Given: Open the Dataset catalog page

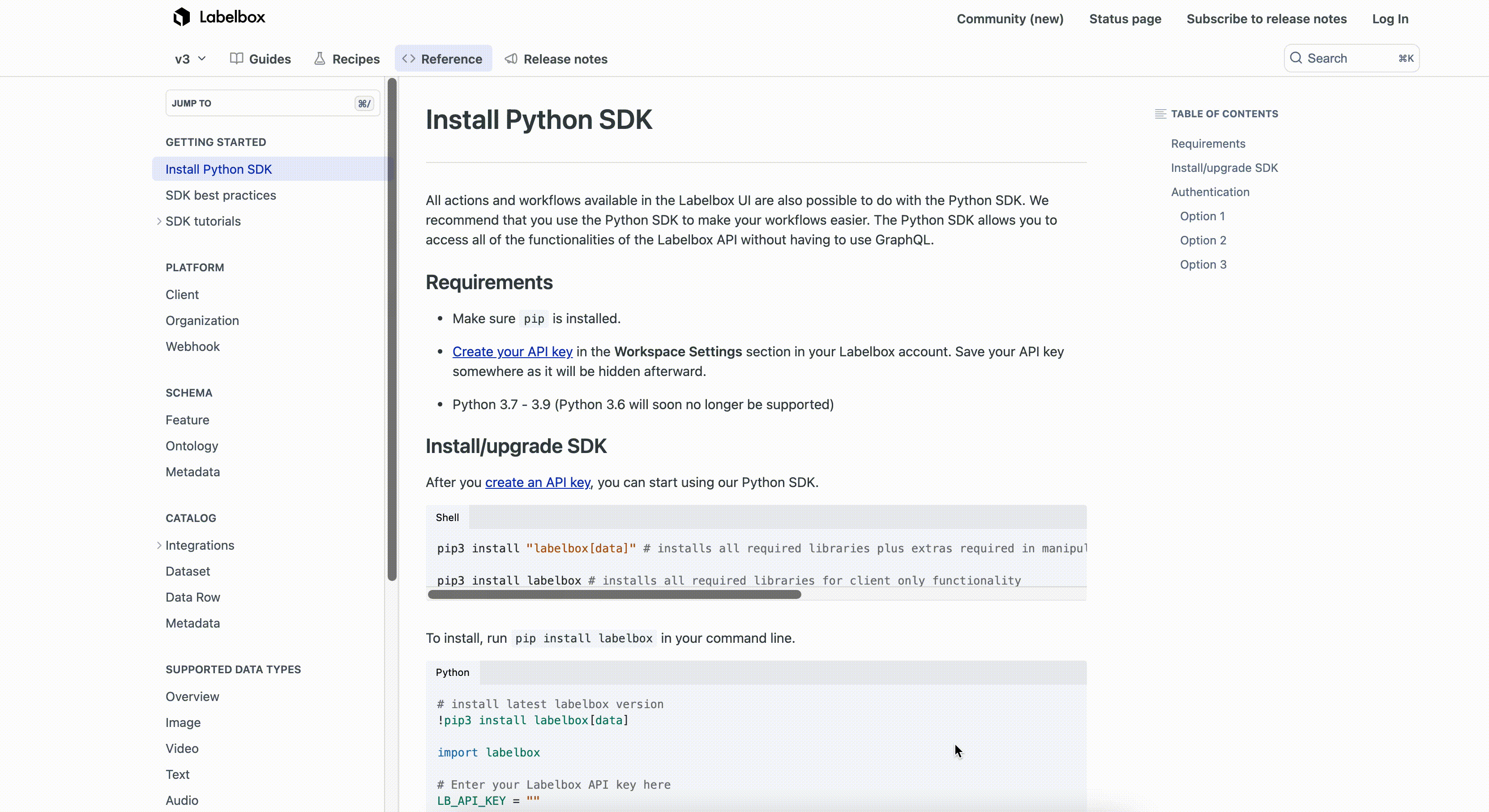Looking at the screenshot, I should [188, 572].
